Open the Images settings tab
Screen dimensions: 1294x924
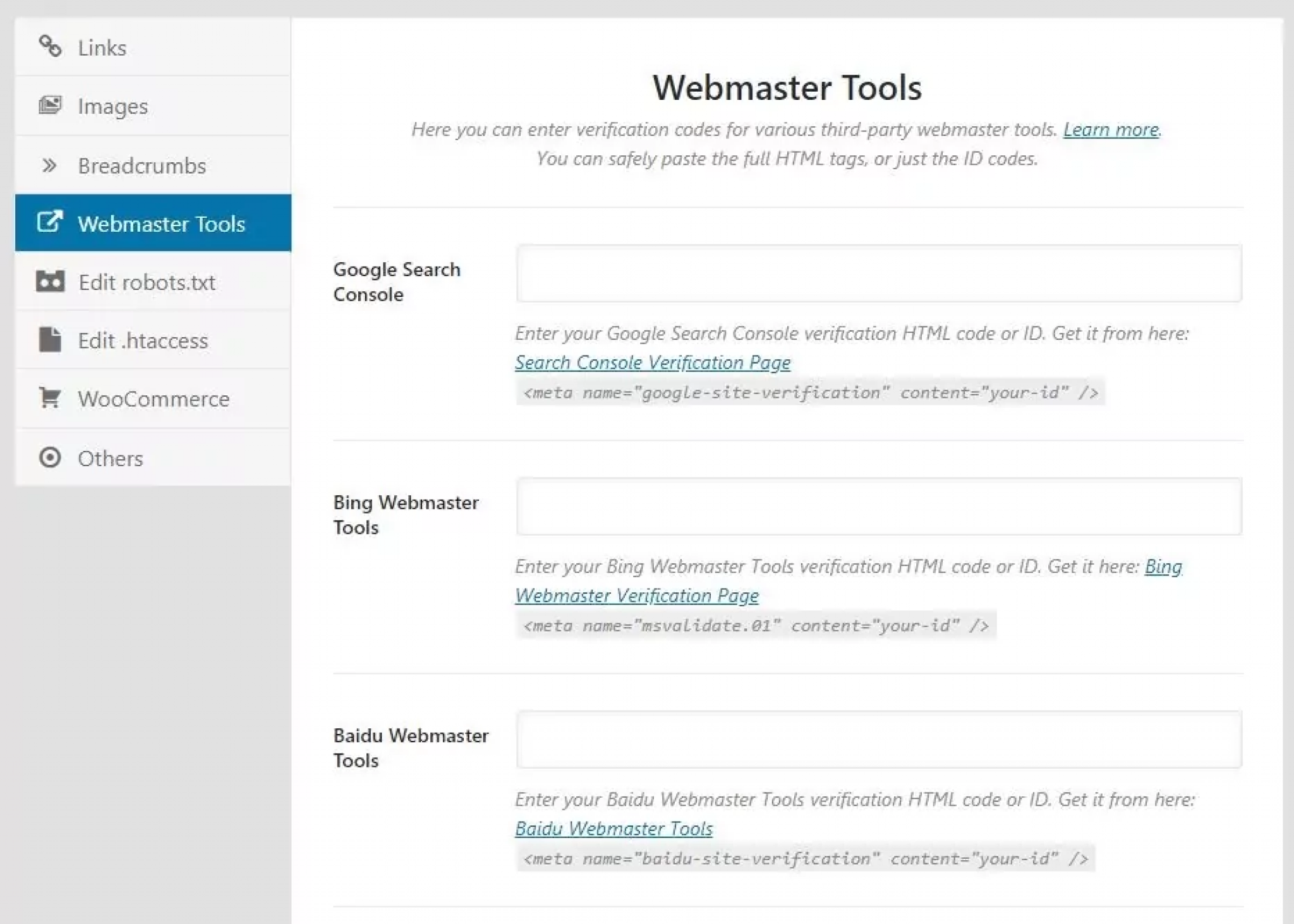[x=153, y=106]
